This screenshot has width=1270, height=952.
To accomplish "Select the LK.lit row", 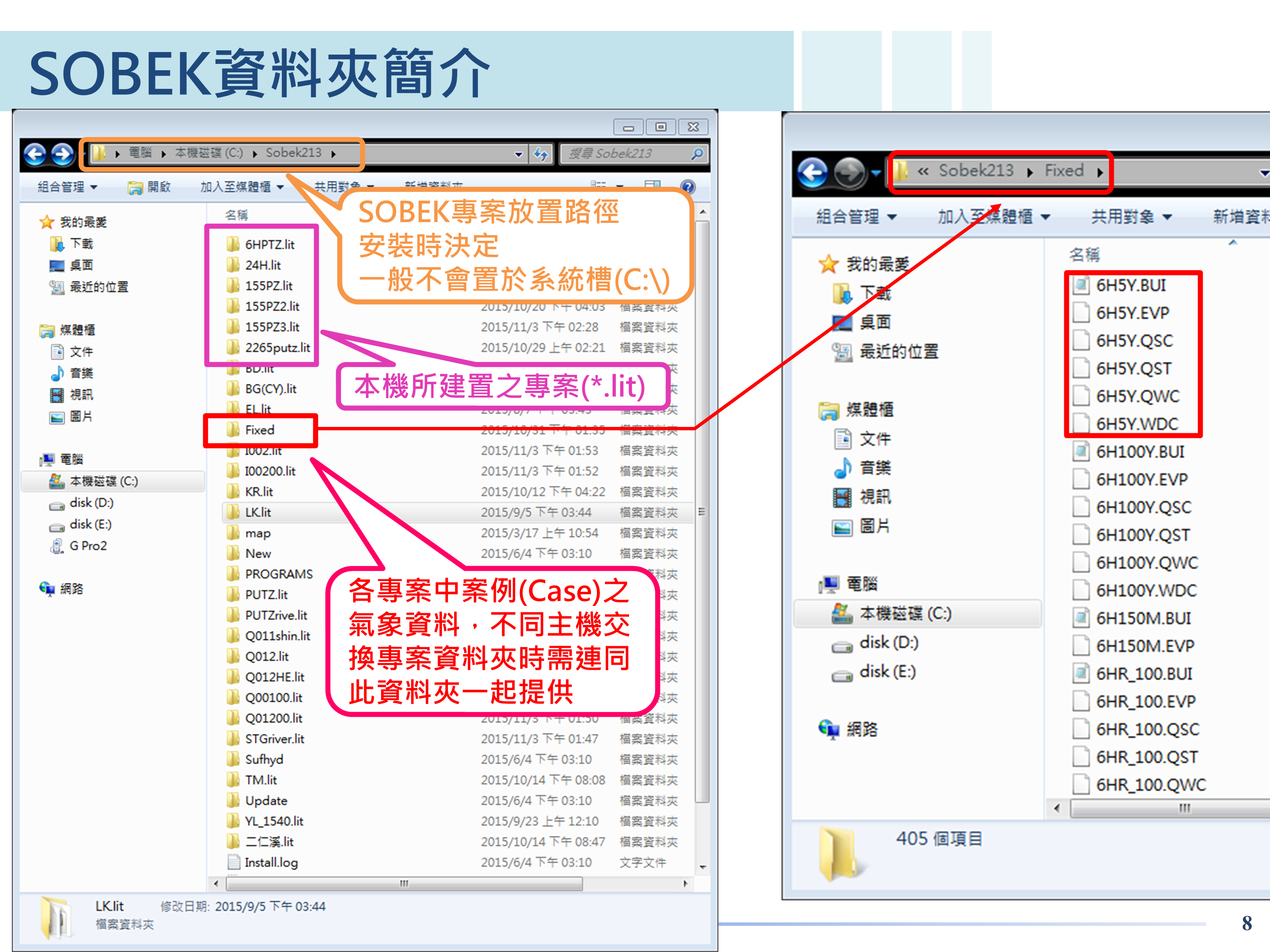I will point(458,512).
